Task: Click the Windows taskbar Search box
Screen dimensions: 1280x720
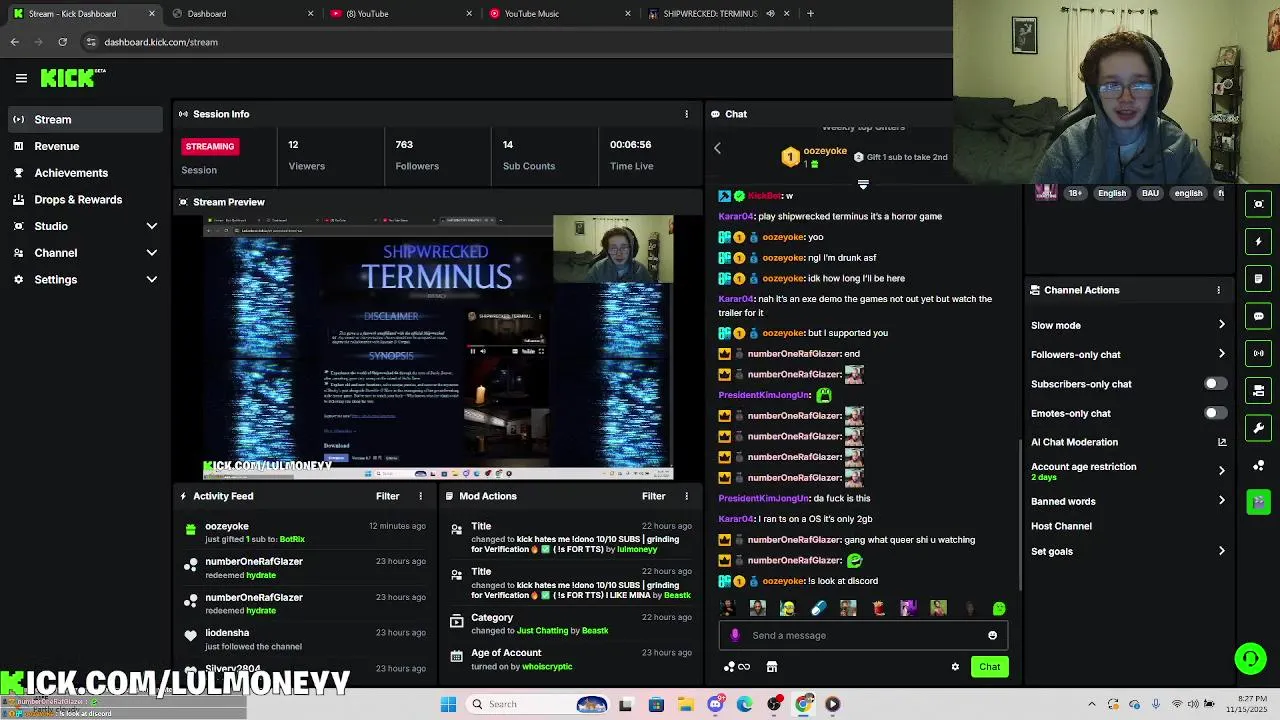Action: [540, 704]
